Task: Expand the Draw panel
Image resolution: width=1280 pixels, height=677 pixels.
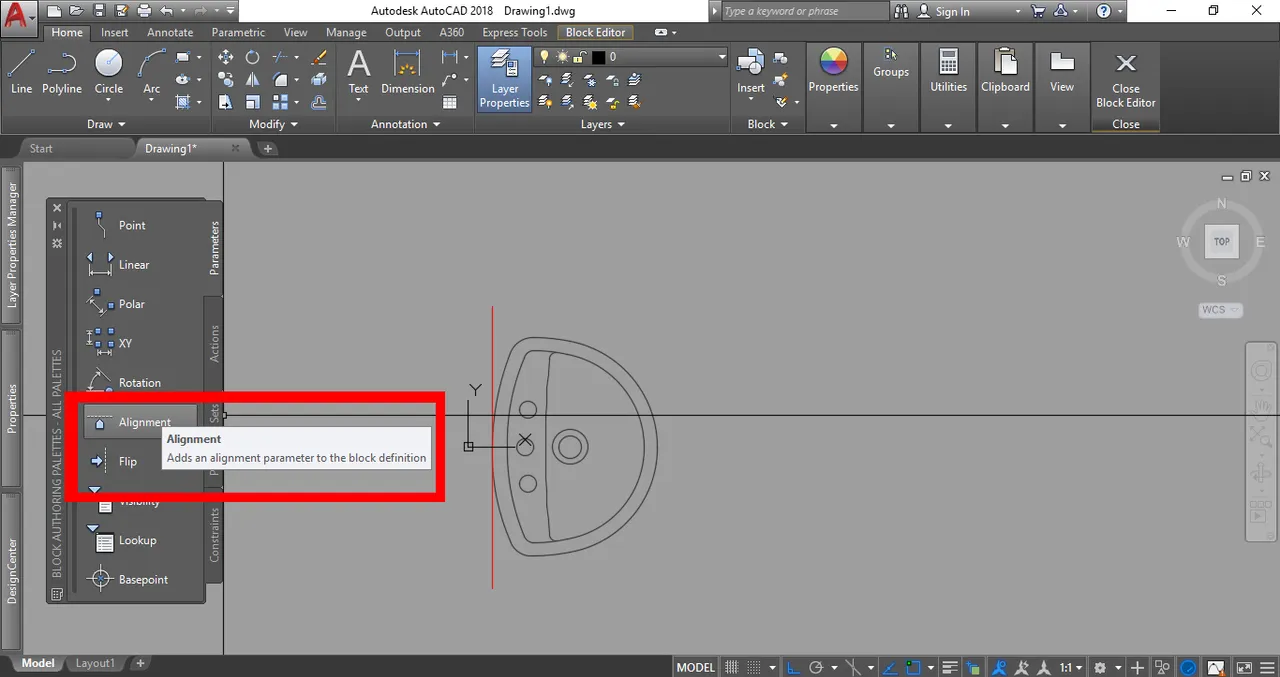Action: (106, 124)
